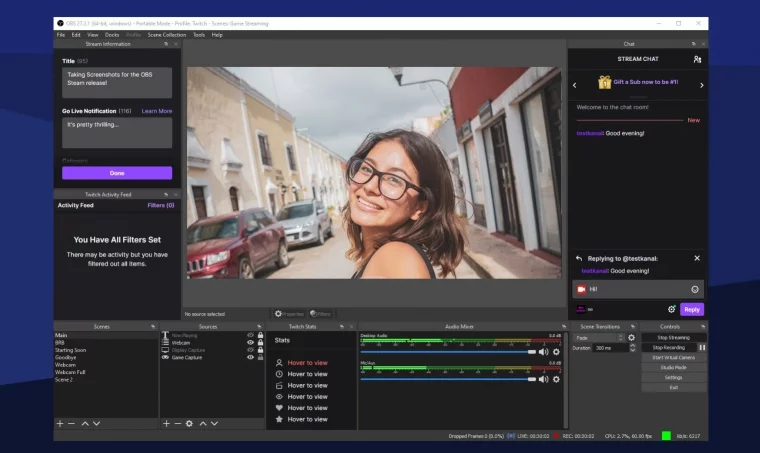Click the stream Title text field
This screenshot has height=453, width=760.
pos(117,83)
